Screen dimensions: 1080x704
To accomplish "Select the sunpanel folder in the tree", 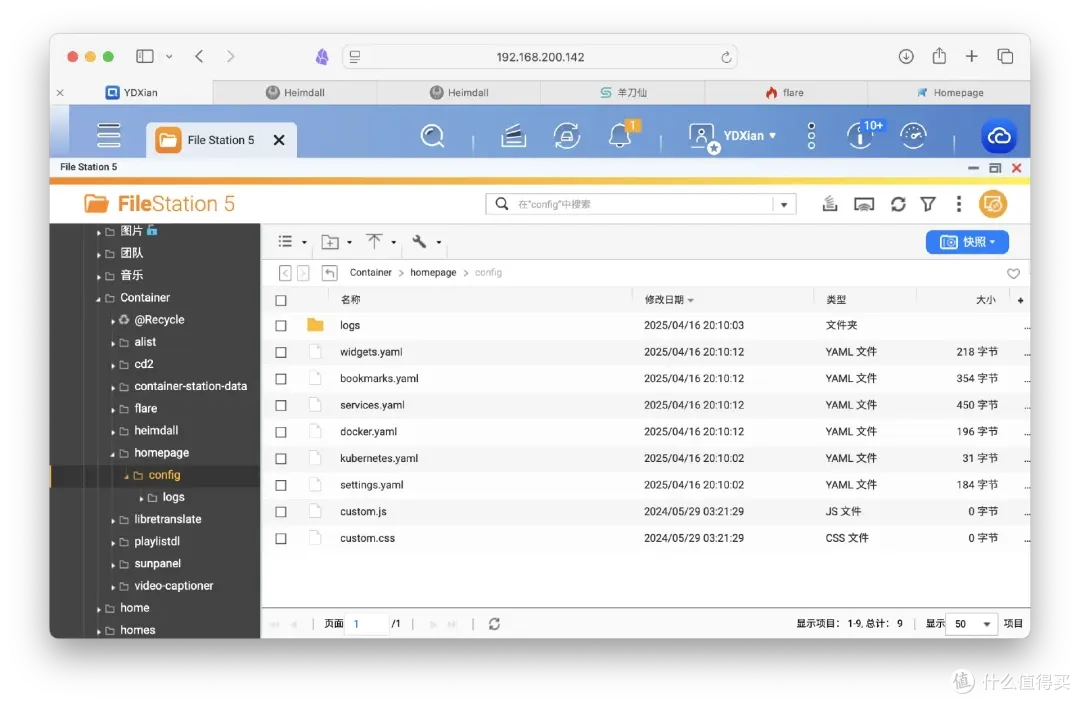I will [x=158, y=563].
